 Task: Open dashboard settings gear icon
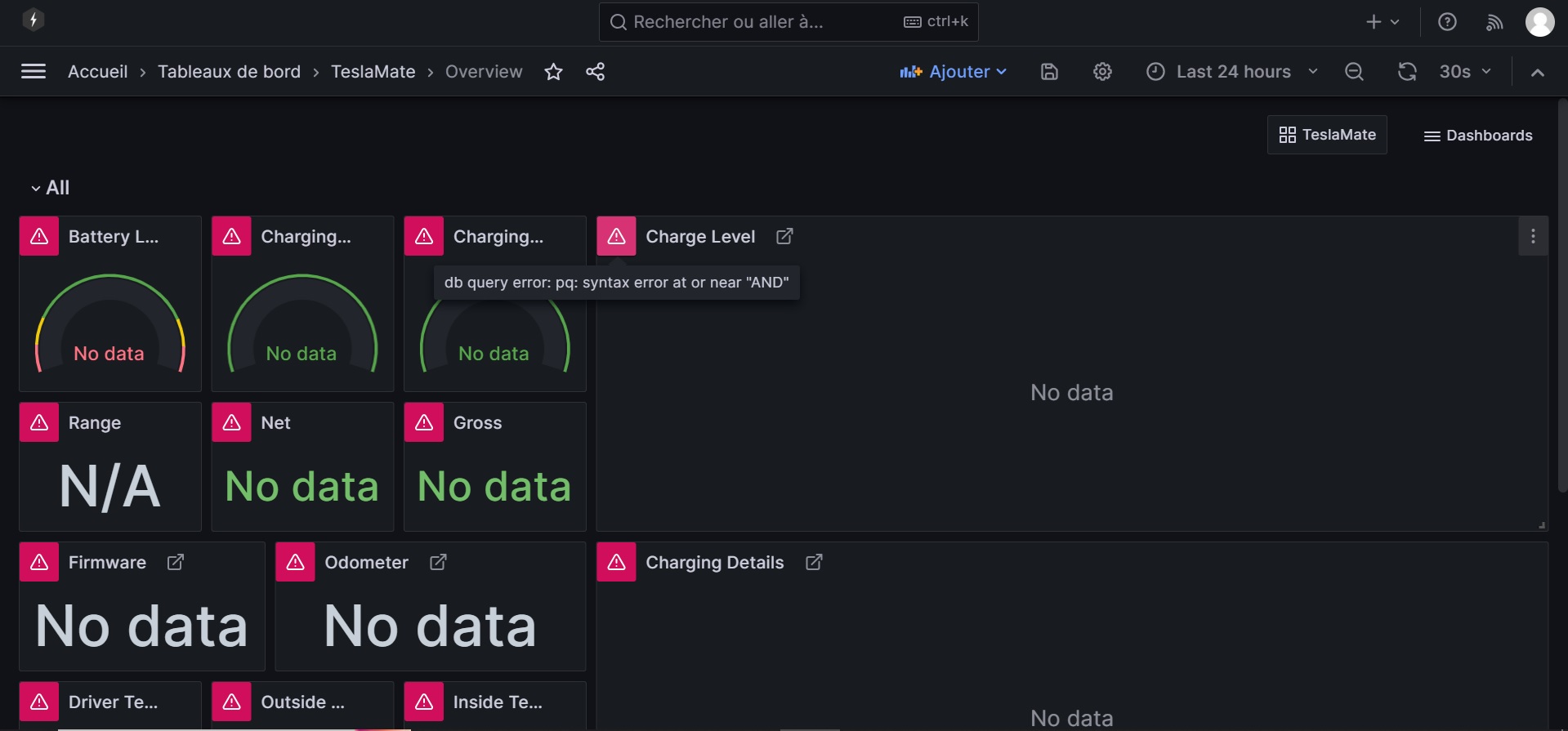(x=1102, y=72)
